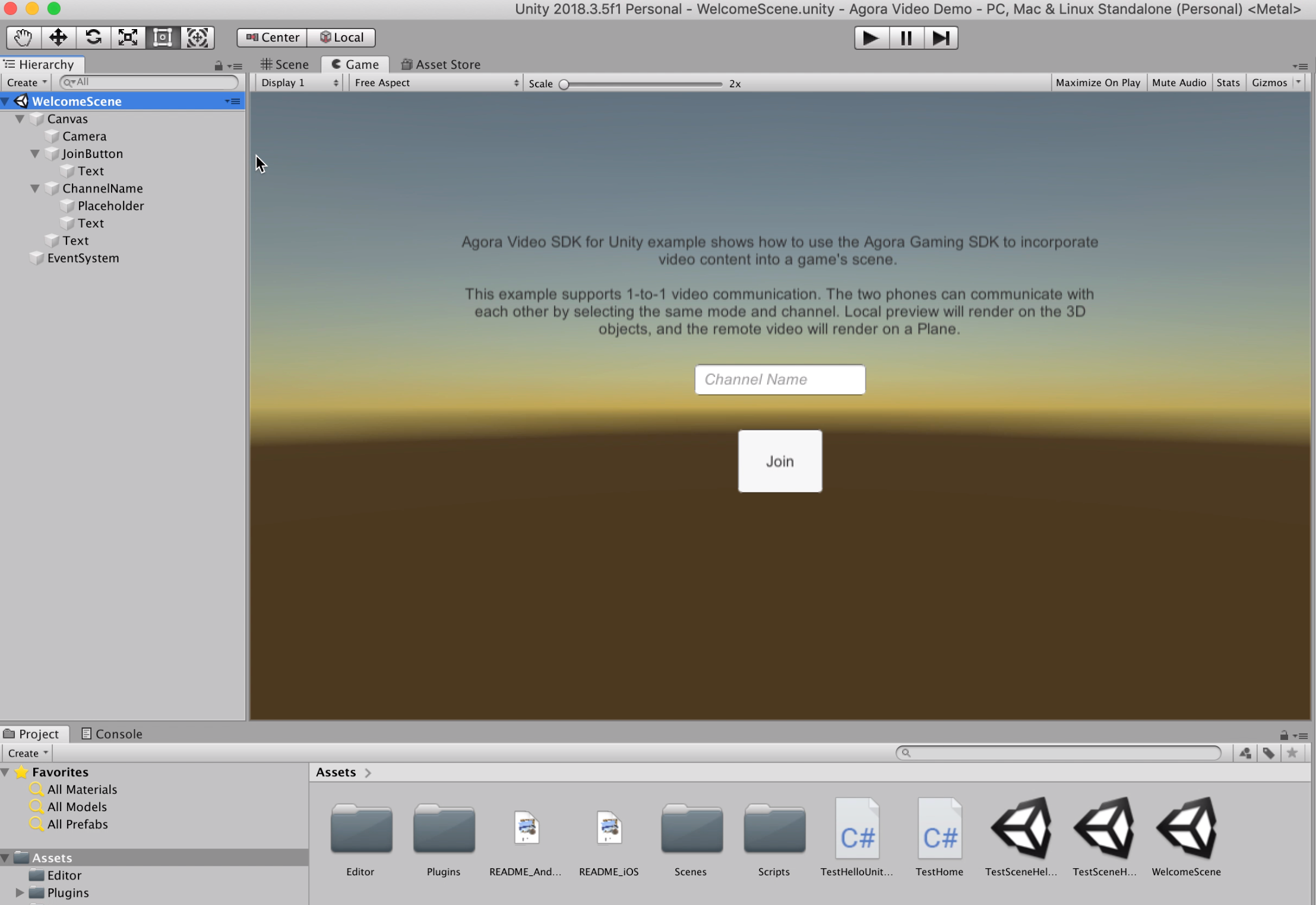Click the Scale slider handle
The height and width of the screenshot is (905, 1316).
(564, 84)
